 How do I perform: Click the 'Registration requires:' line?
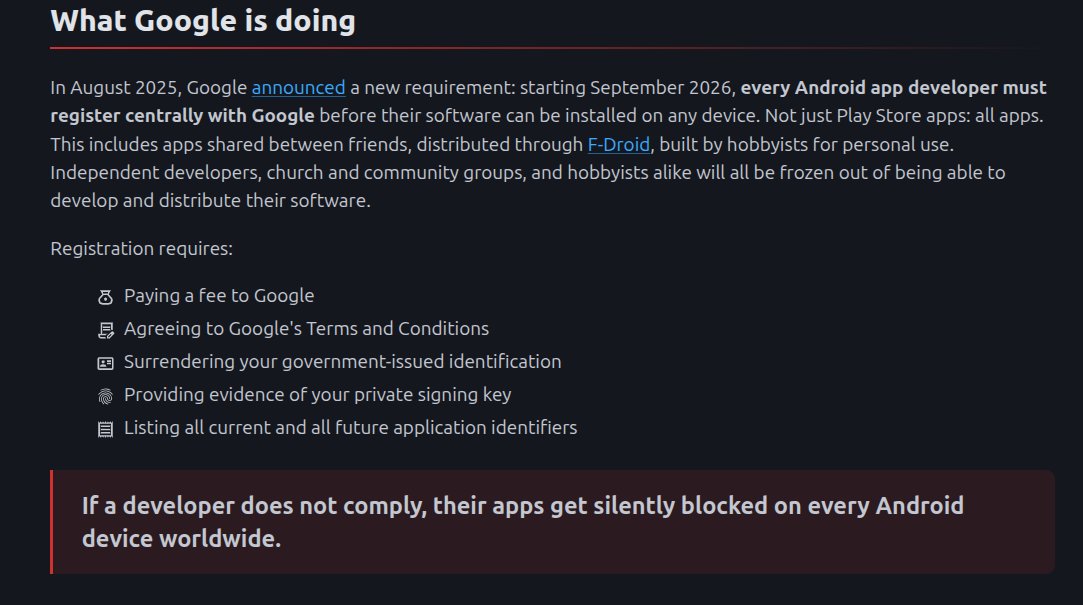click(142, 249)
